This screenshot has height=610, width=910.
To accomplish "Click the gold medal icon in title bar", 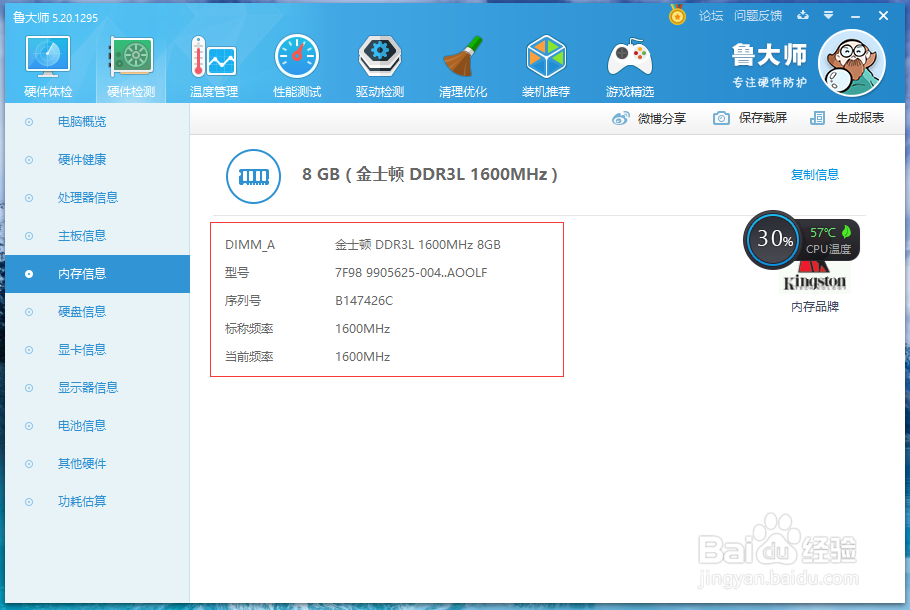I will (677, 15).
